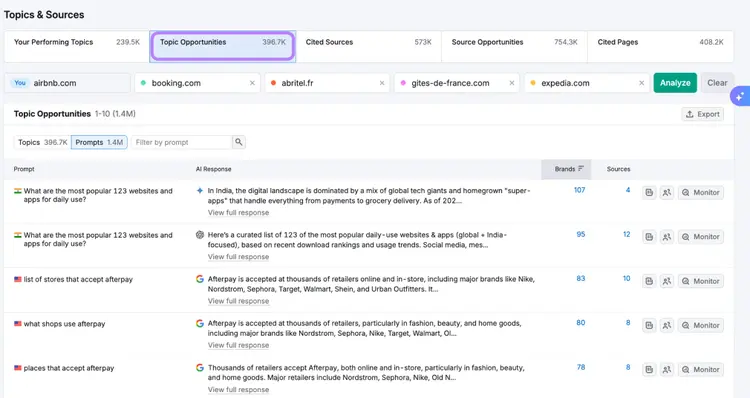Click the Gemini icon in first response row
The height and width of the screenshot is (398, 750).
point(200,190)
